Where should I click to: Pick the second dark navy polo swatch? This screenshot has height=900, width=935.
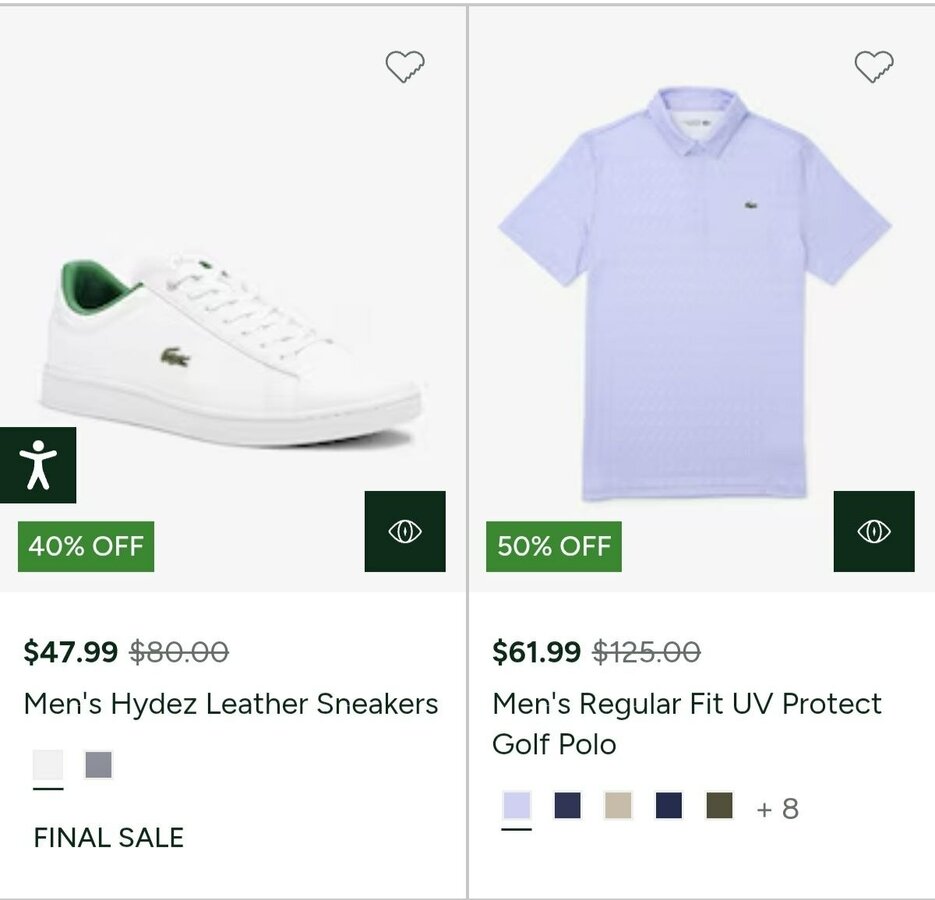(668, 805)
